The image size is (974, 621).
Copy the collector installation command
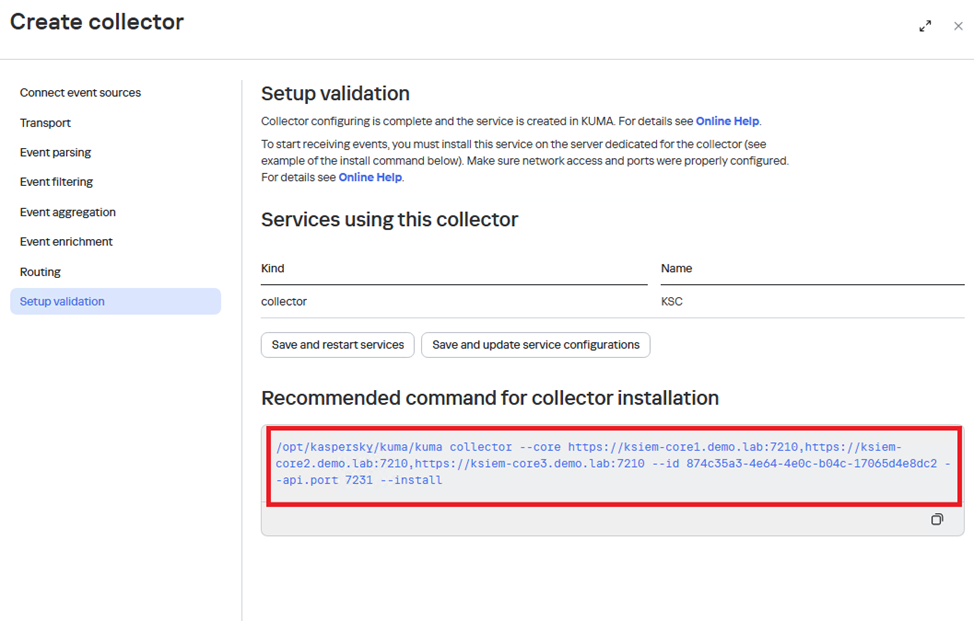pos(937,520)
